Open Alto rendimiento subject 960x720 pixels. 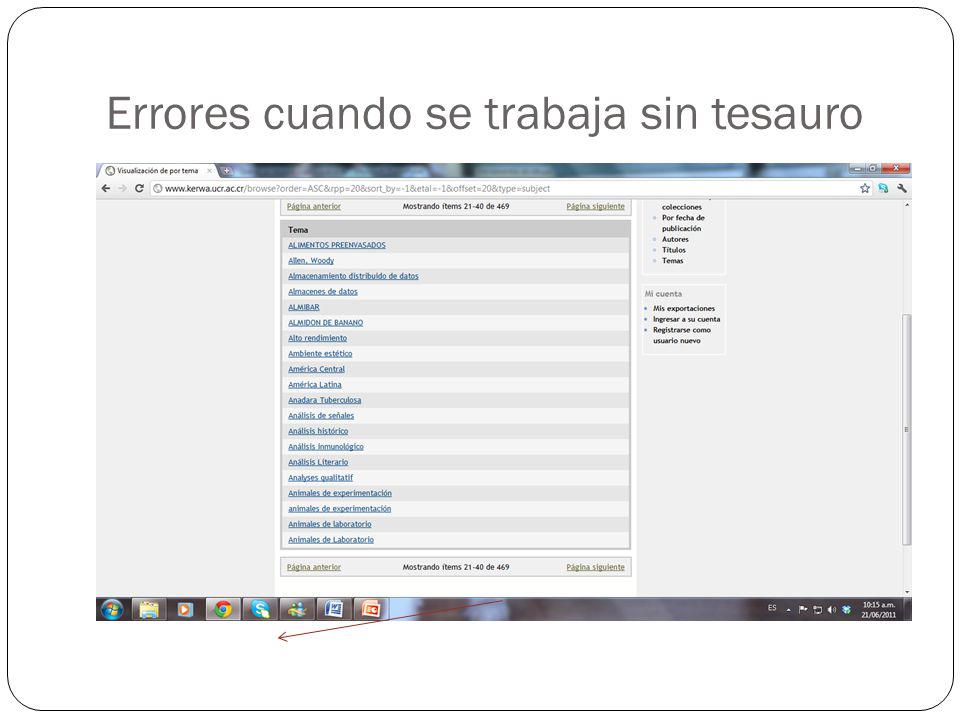click(317, 338)
